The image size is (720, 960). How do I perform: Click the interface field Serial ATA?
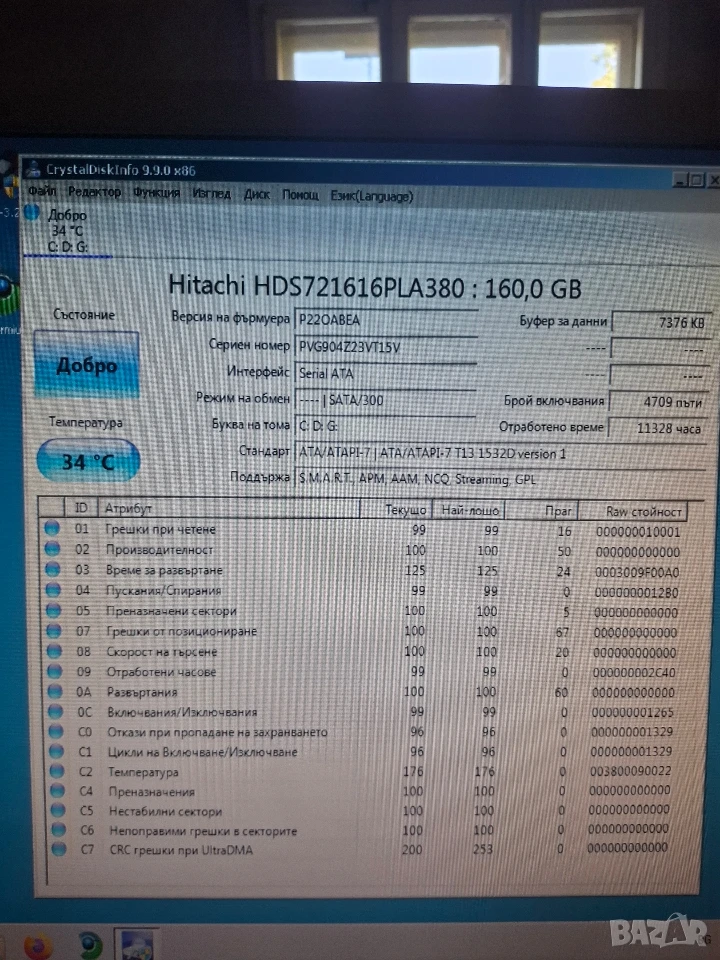[386, 373]
